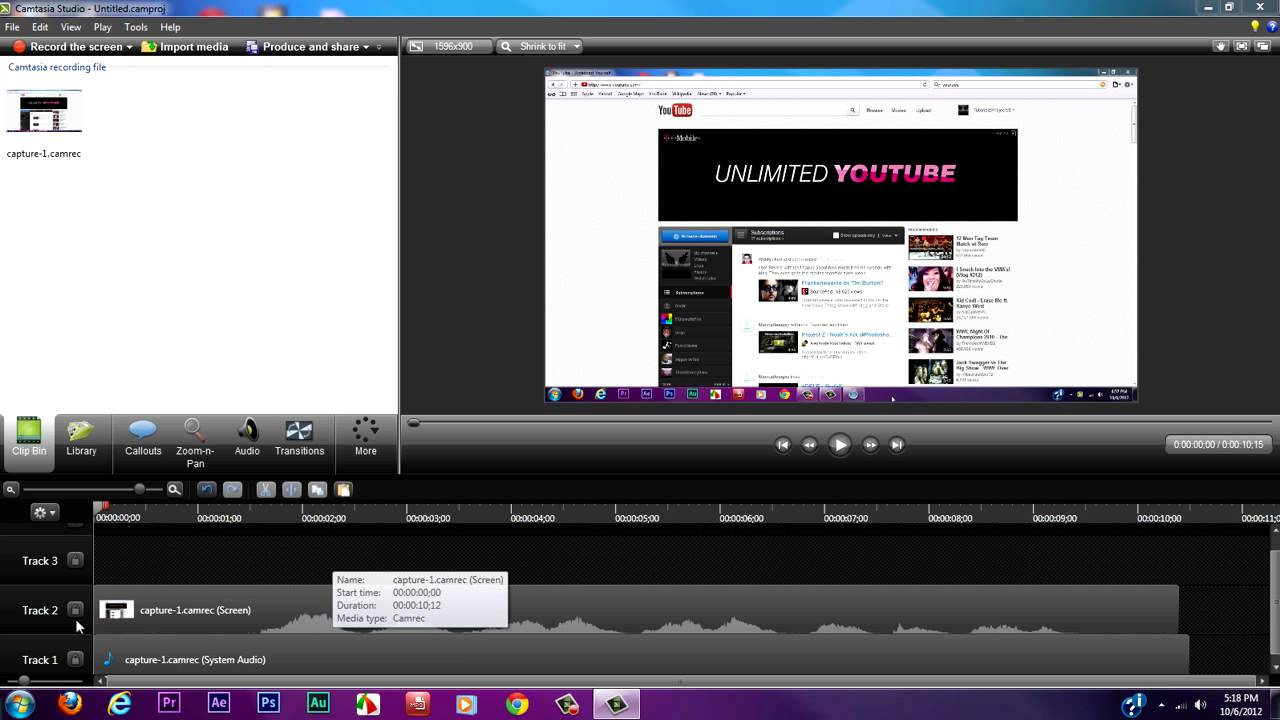Open the Zoom-n-Pan tool
Viewport: 1280px width, 720px height.
tap(195, 442)
